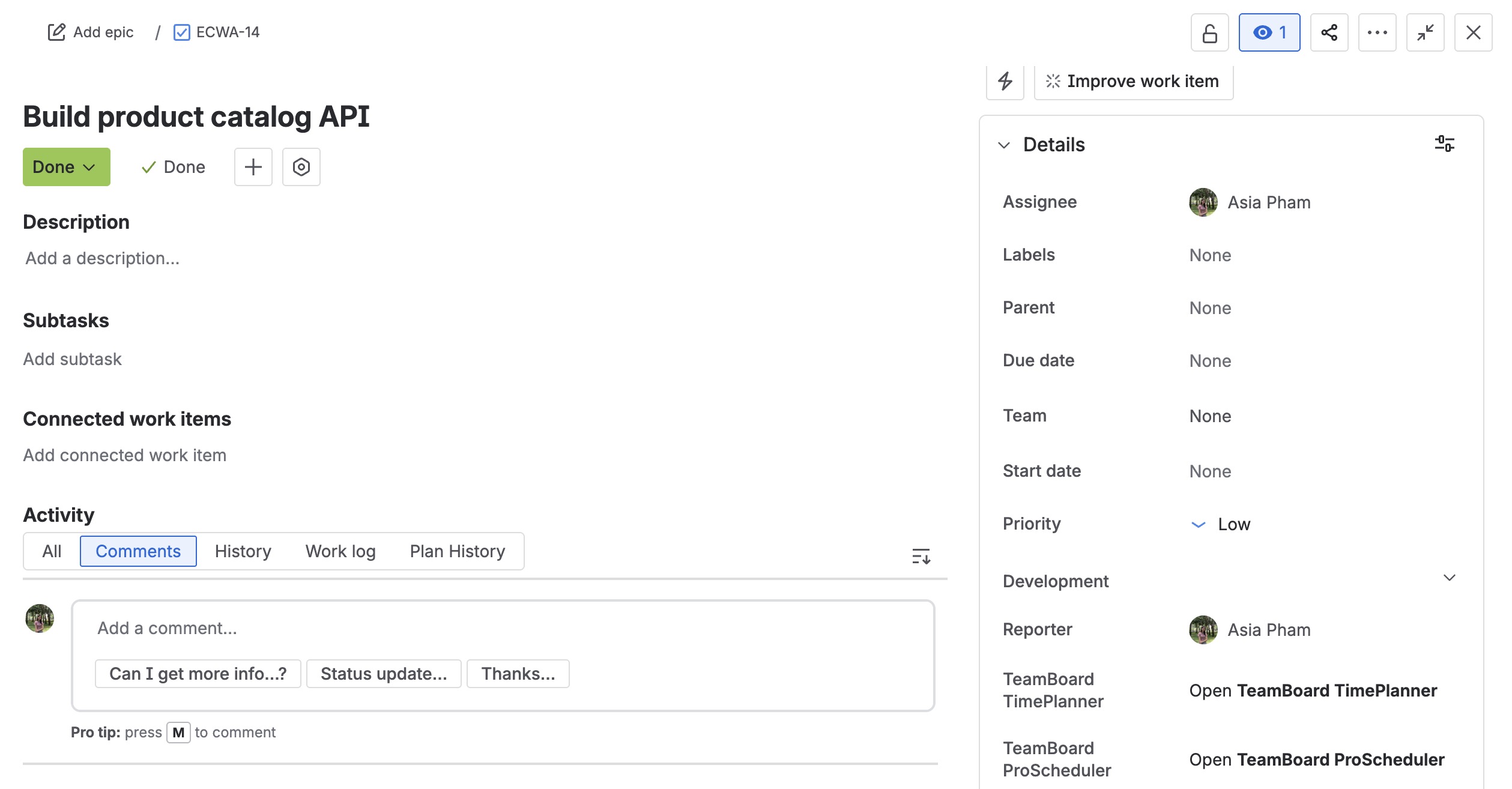This screenshot has width=1512, height=789.
Task: Expand the Development section
Action: [1449, 578]
